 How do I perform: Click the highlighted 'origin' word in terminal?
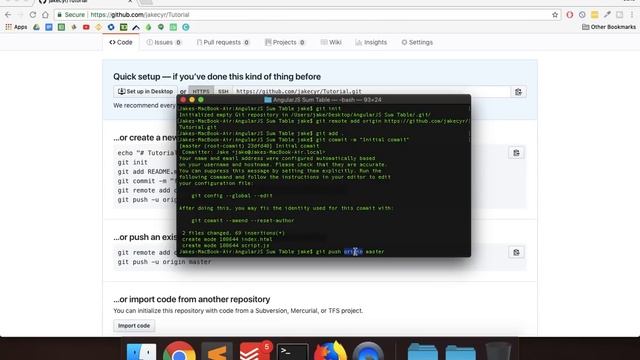tap(353, 252)
